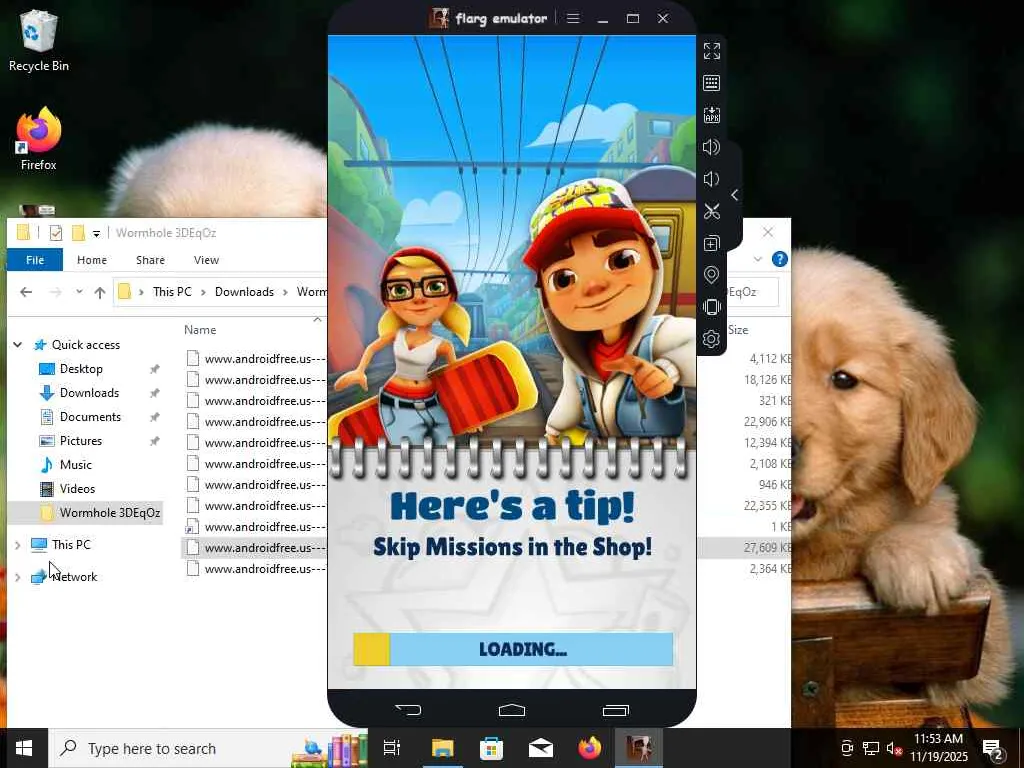
Task: Open emulator settings gear
Action: pos(711,339)
